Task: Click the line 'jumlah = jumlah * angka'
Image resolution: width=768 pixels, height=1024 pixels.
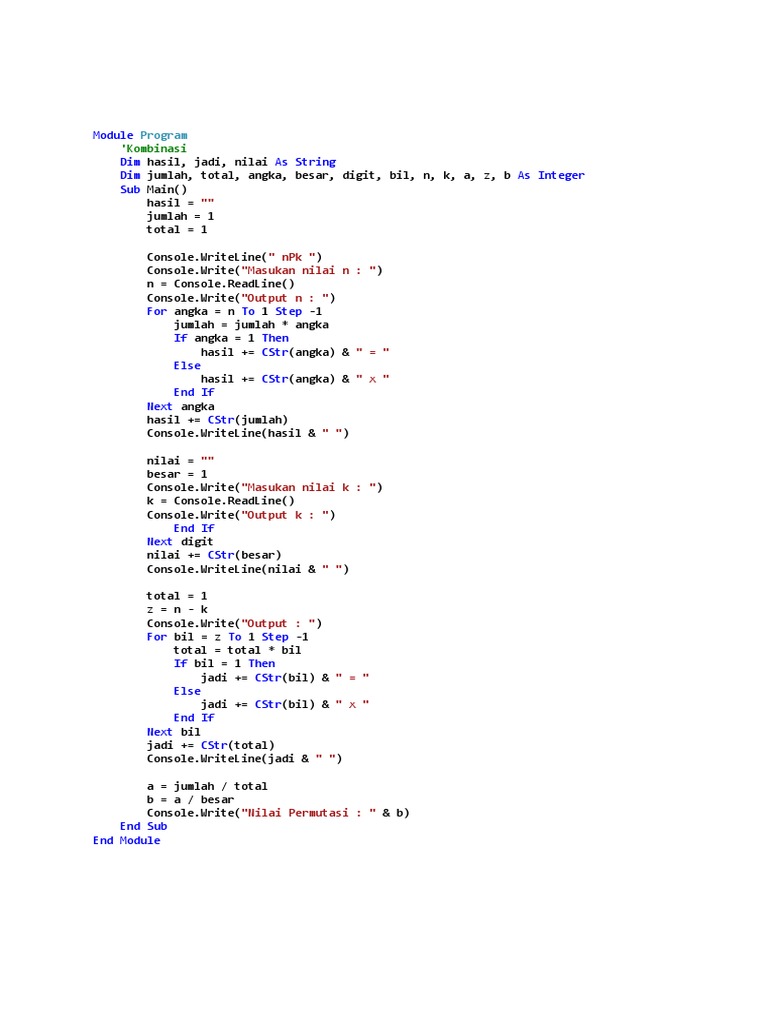Action: pyautogui.click(x=251, y=325)
